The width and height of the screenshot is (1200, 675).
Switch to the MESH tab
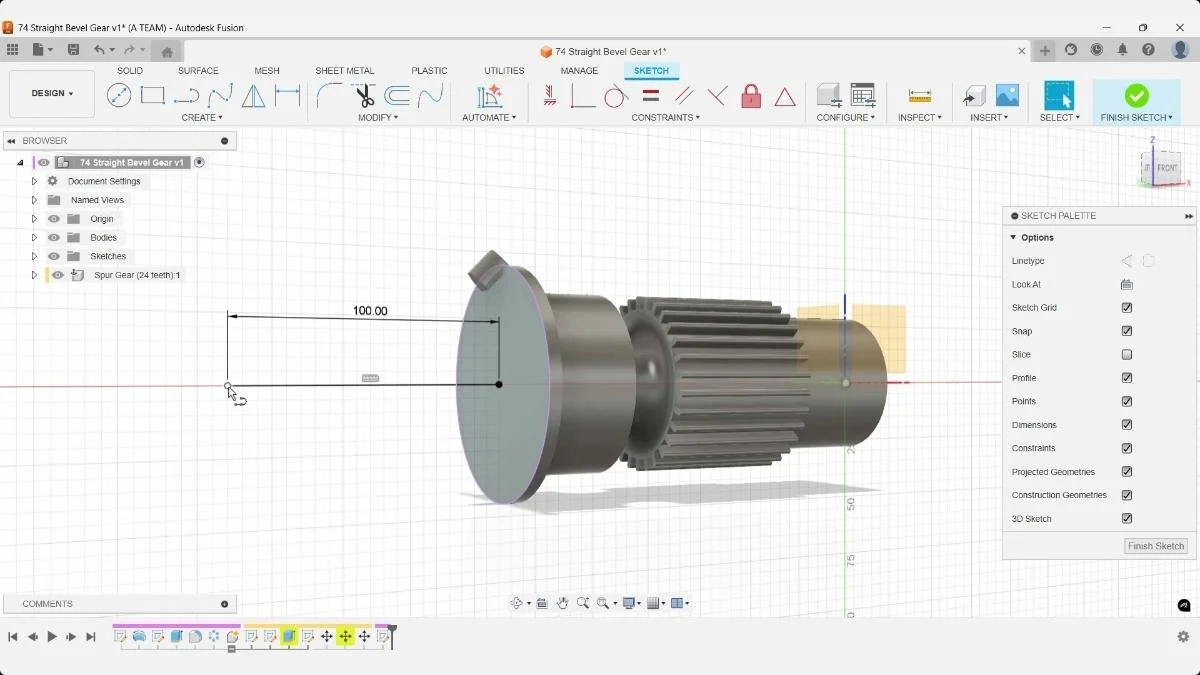coord(267,71)
